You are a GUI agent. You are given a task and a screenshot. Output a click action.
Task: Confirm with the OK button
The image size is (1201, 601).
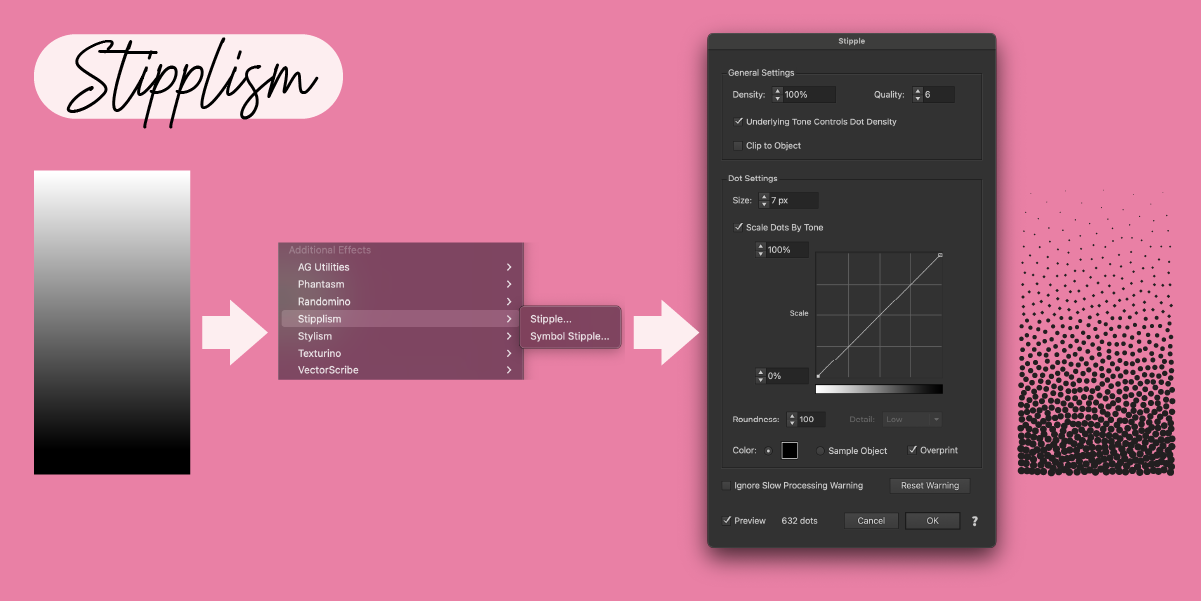tap(932, 520)
